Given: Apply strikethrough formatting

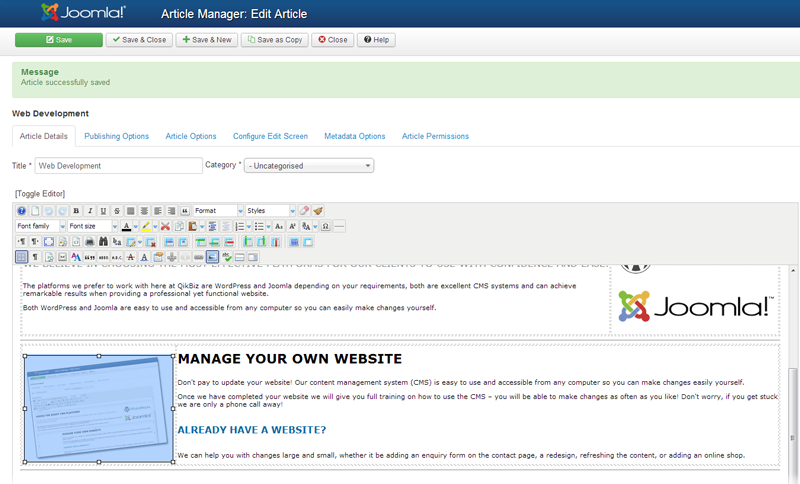Looking at the screenshot, I should [x=117, y=211].
